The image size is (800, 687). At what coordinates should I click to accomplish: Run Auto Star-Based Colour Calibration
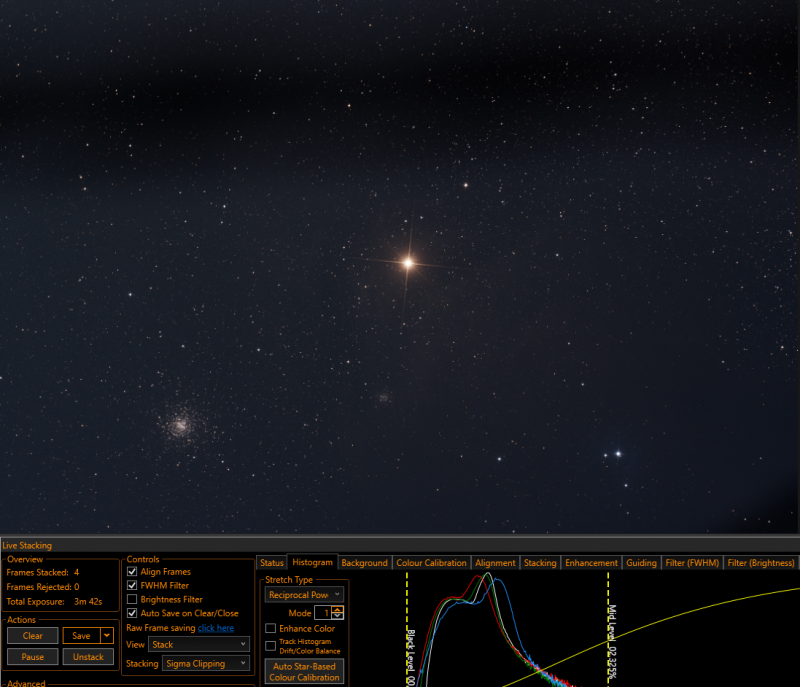tap(304, 671)
